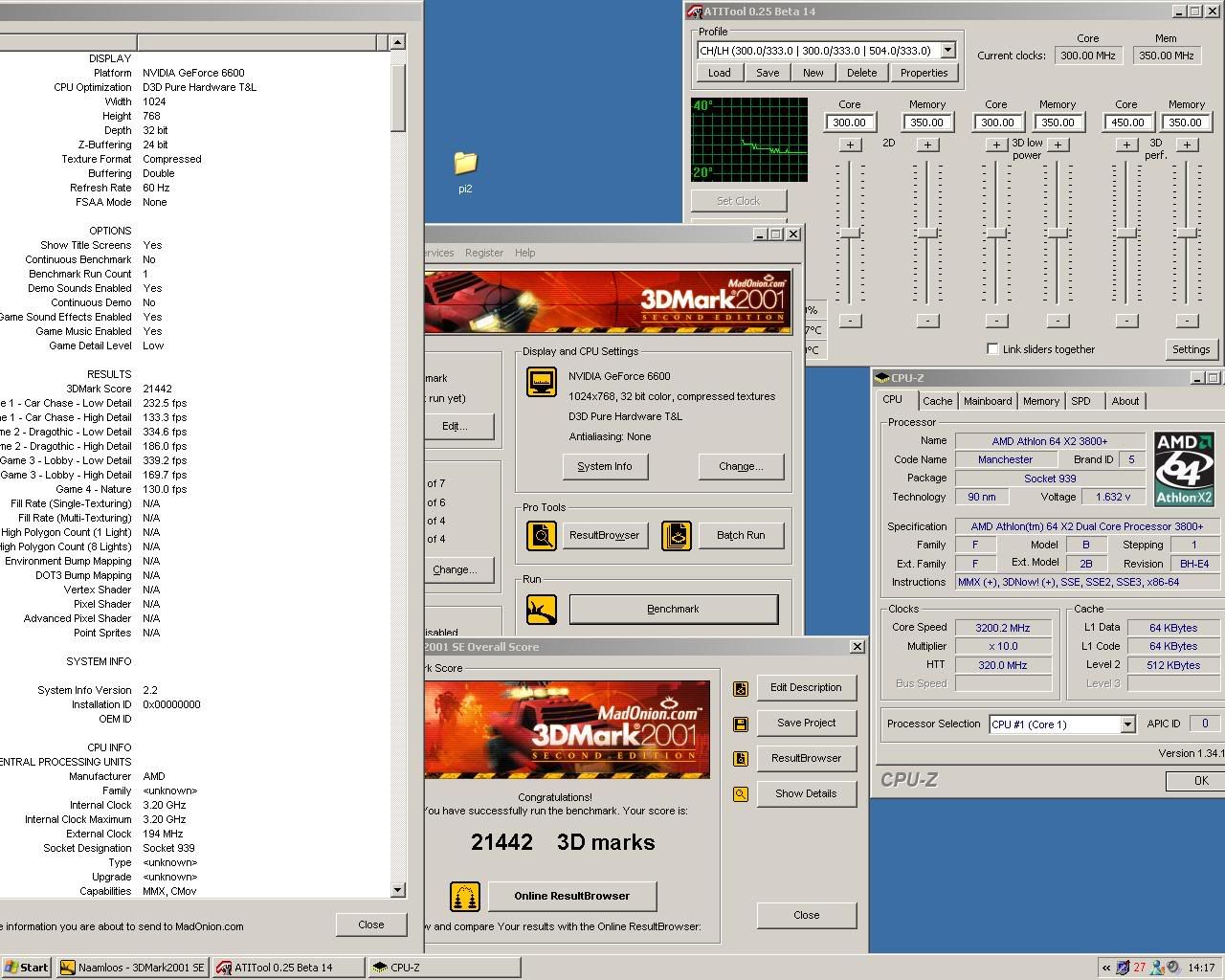1225x980 pixels.
Task: Click the ATITool title bar icon
Action: click(x=696, y=11)
